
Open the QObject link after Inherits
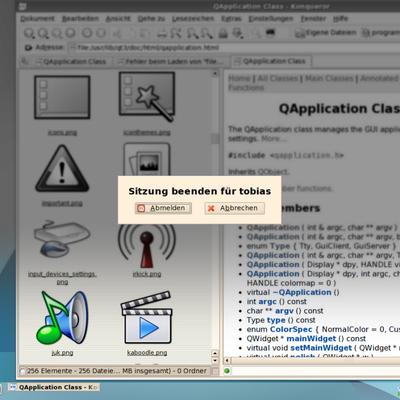tap(273, 172)
